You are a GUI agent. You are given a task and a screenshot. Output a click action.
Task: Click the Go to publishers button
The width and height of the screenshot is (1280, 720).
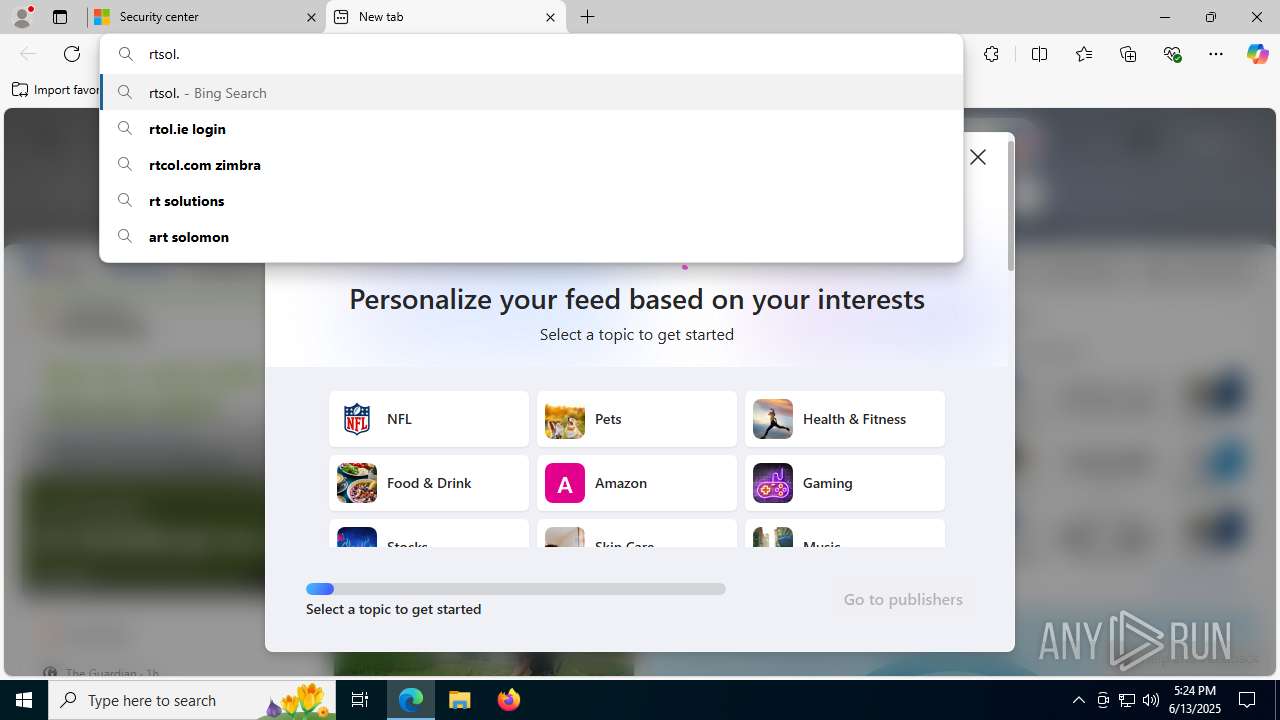[x=903, y=599]
